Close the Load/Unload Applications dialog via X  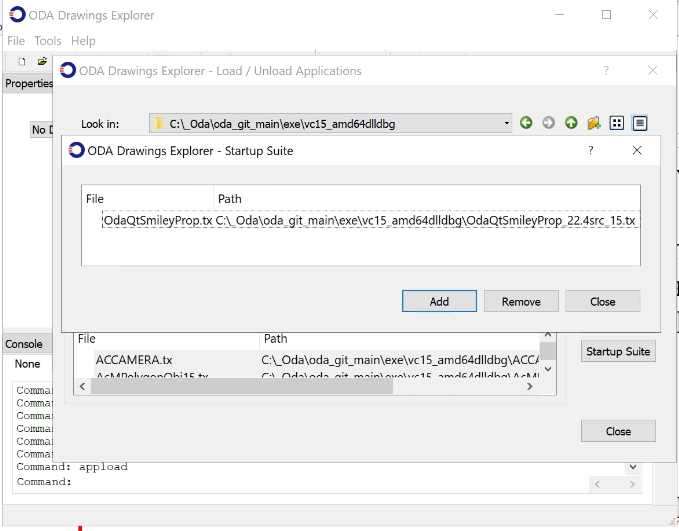coord(652,70)
